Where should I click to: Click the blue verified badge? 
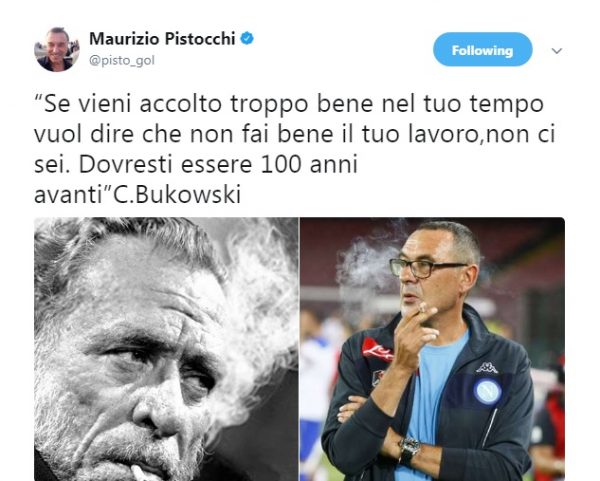pyautogui.click(x=247, y=38)
